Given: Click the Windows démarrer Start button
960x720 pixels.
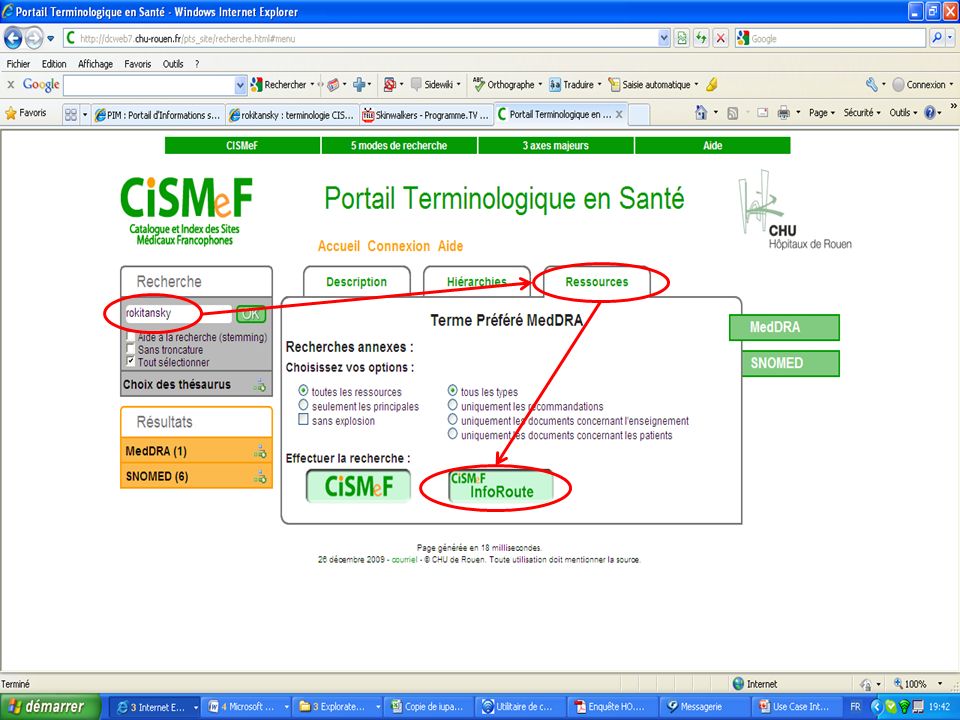Looking at the screenshot, I should [49, 707].
